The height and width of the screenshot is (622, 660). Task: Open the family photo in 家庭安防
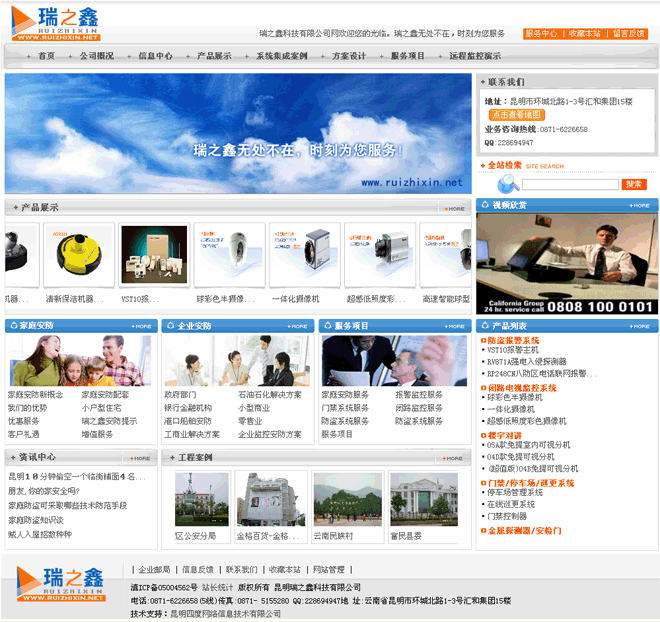pyautogui.click(x=80, y=361)
